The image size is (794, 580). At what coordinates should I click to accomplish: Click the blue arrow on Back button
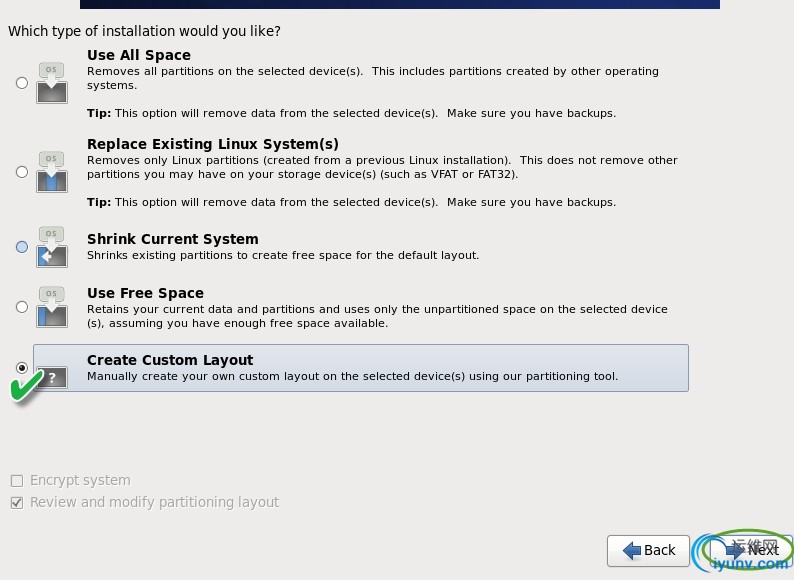point(631,550)
